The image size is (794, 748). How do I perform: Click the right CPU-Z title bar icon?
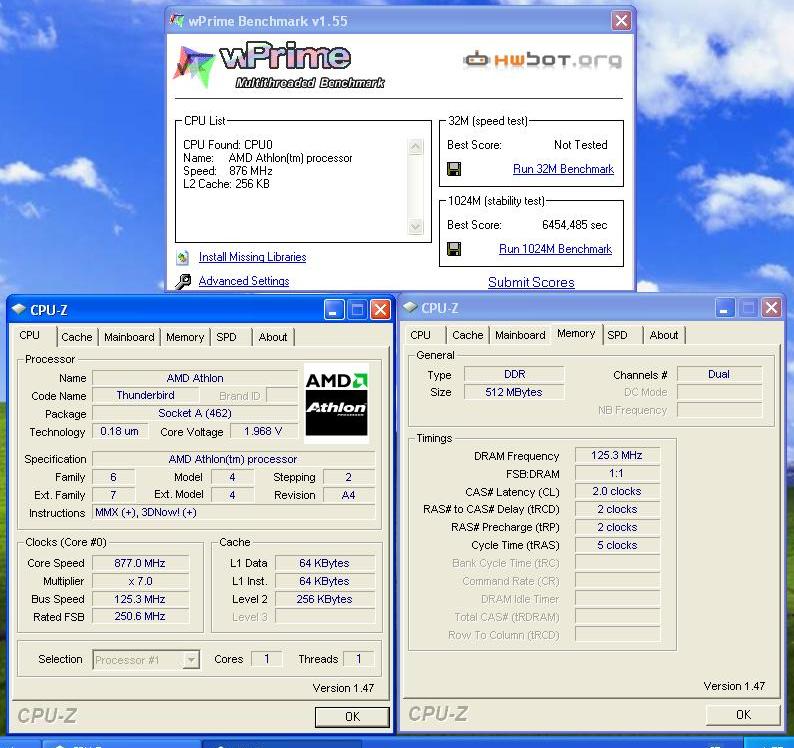[x=410, y=307]
